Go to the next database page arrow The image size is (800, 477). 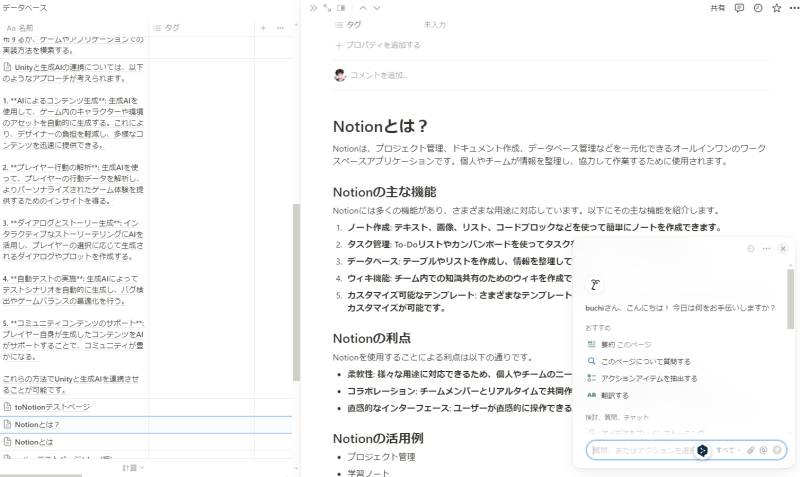pyautogui.click(x=377, y=7)
